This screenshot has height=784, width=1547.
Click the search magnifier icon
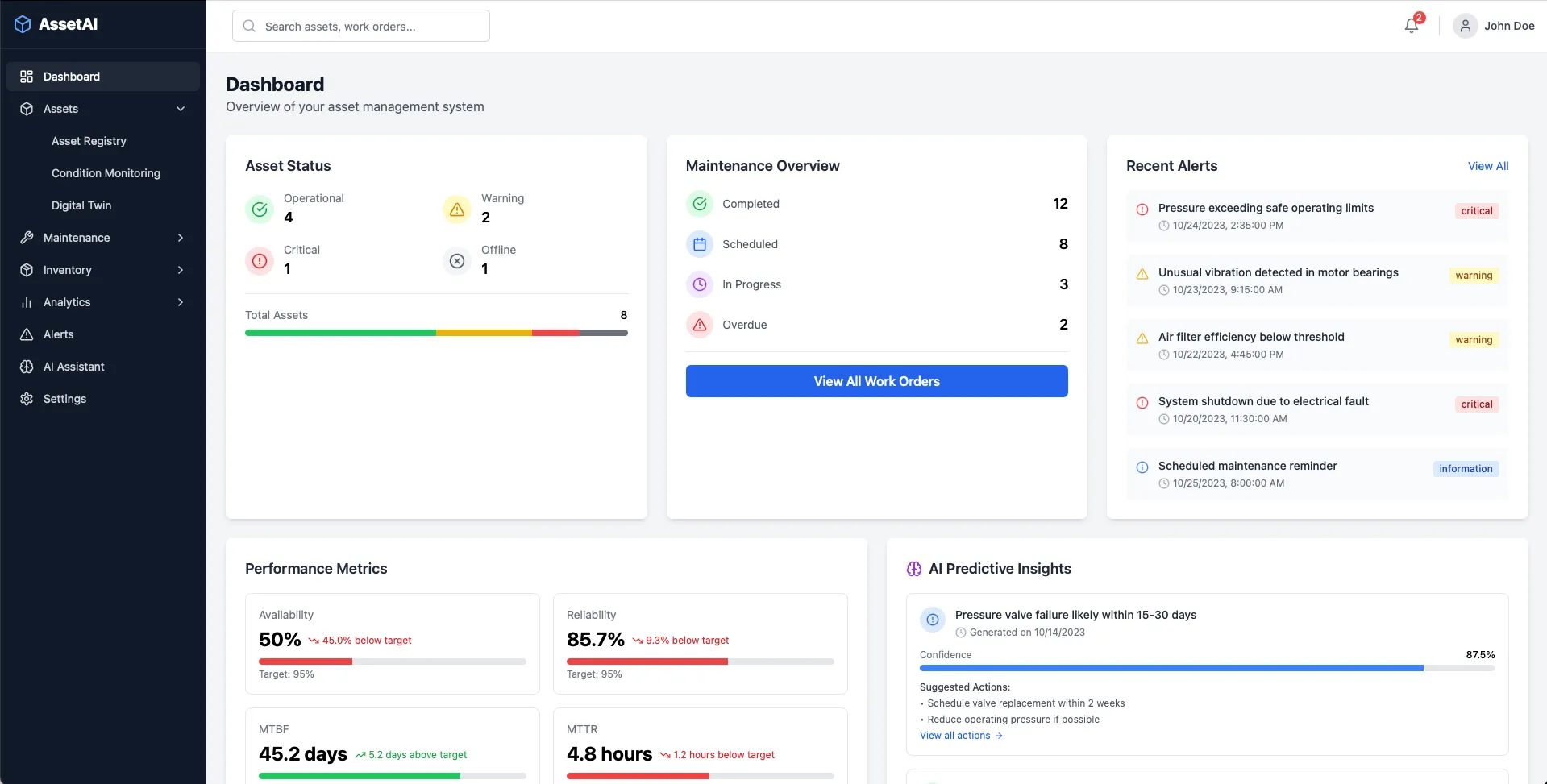click(x=250, y=26)
